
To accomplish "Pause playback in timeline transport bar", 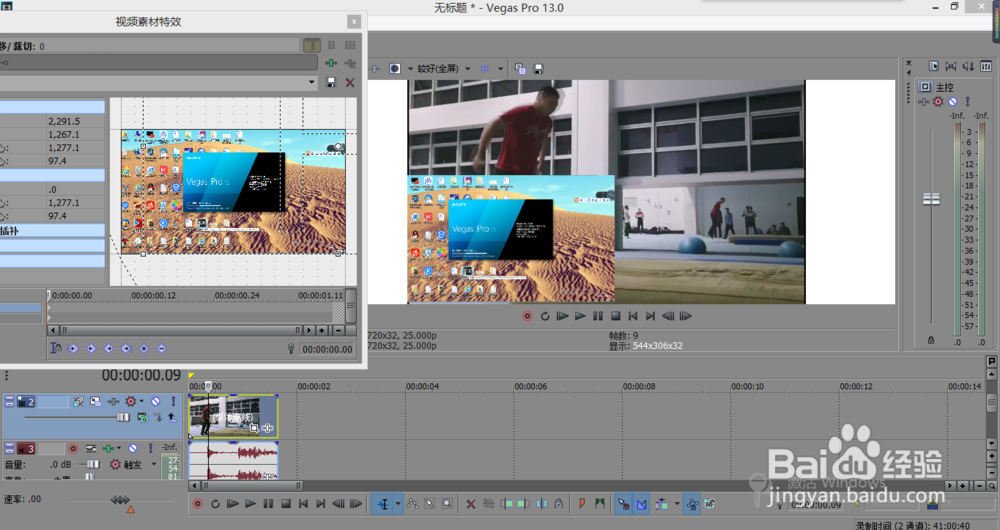I will 268,504.
